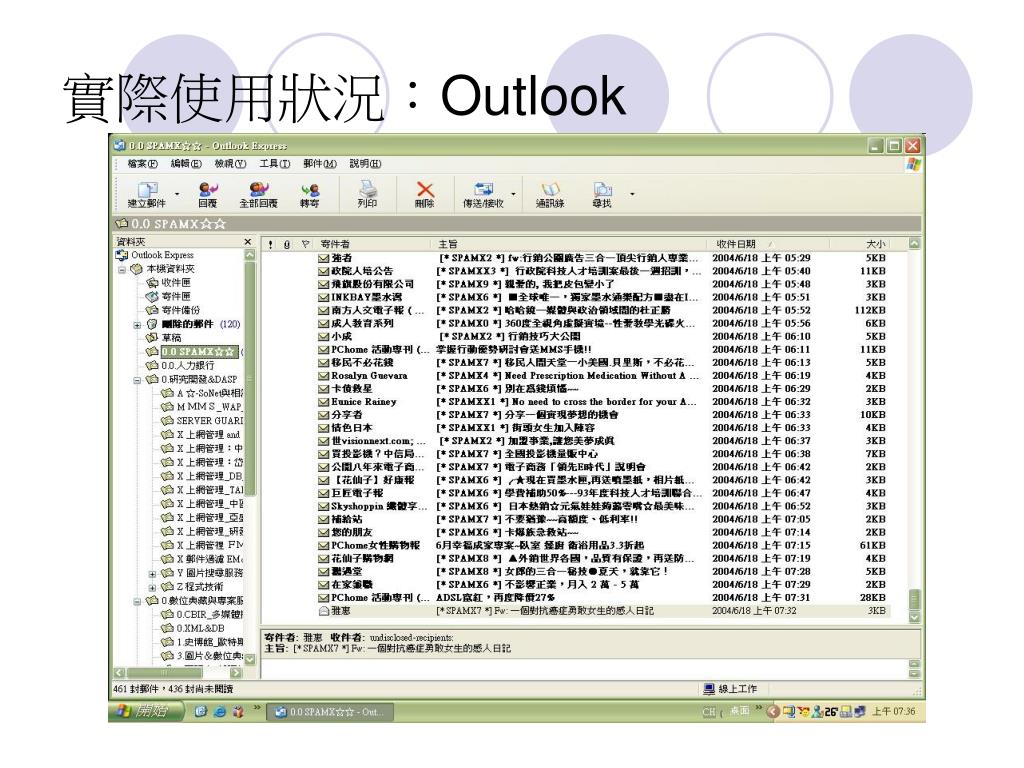The width and height of the screenshot is (1024, 768).
Task: Sort by 收件日期 column header
Action: 768,244
